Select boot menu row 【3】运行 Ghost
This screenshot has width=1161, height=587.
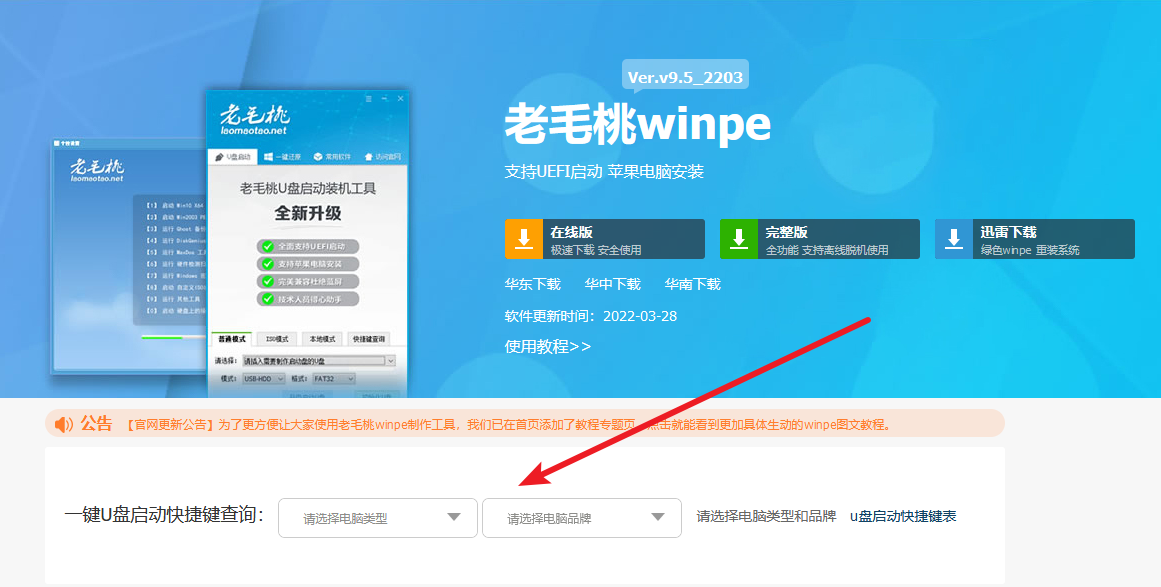175,229
